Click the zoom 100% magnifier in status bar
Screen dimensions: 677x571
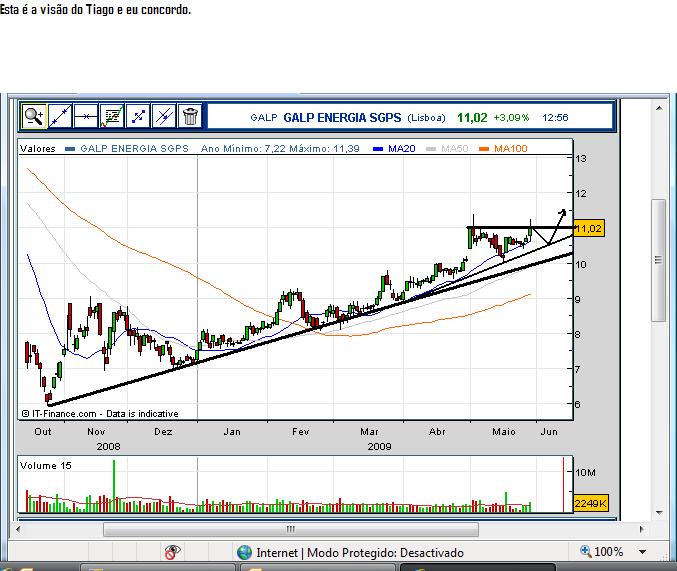coord(586,551)
